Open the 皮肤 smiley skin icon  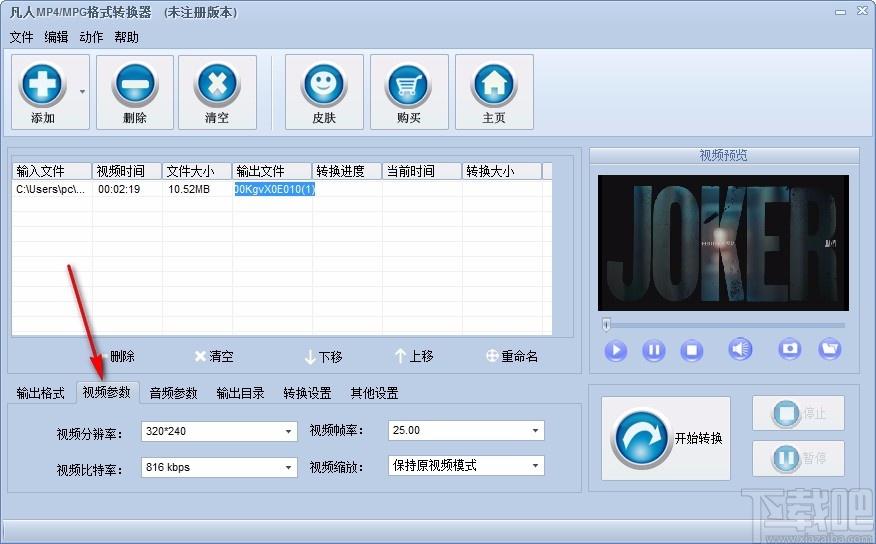pos(324,84)
